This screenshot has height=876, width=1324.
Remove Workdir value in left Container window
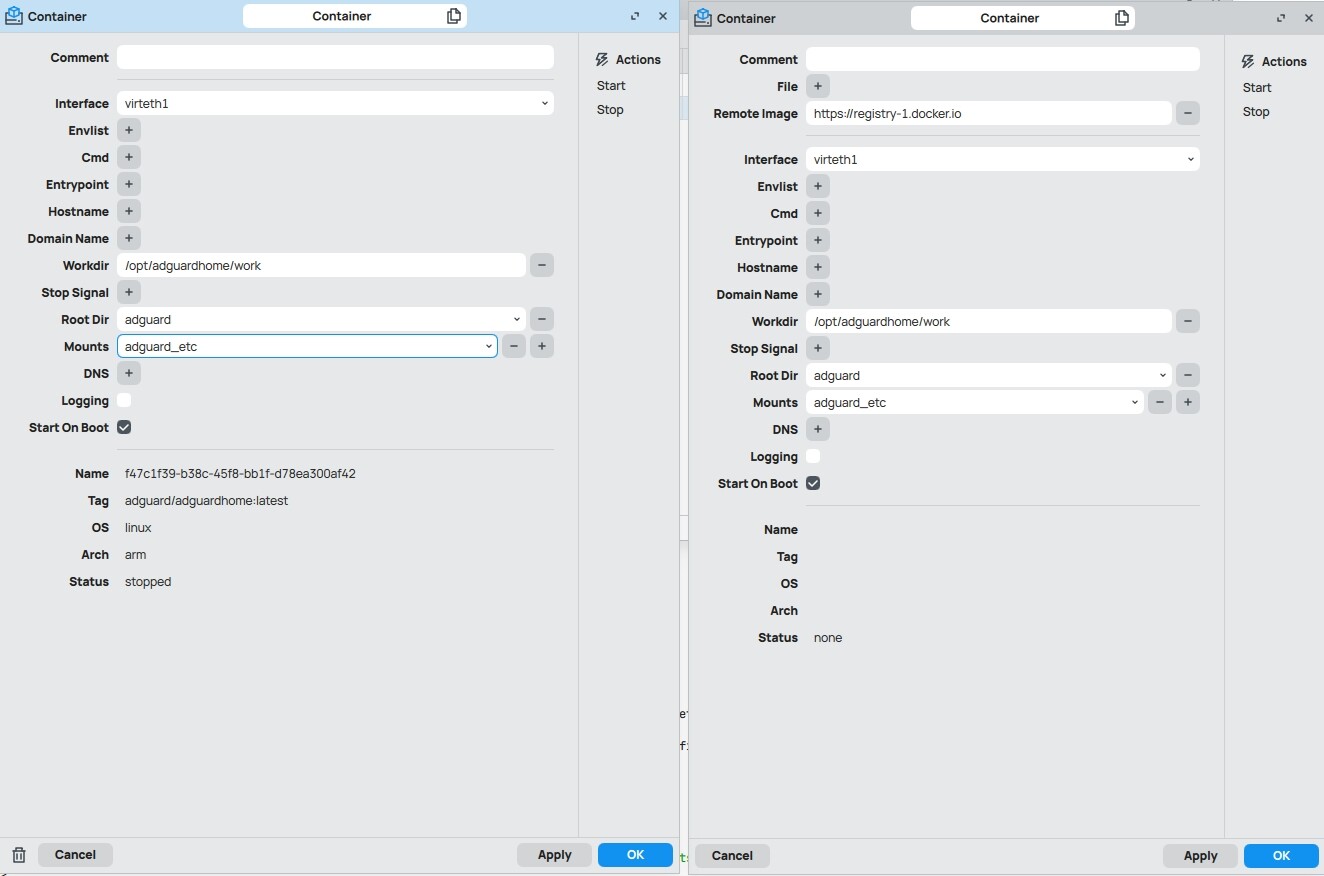[x=541, y=265]
